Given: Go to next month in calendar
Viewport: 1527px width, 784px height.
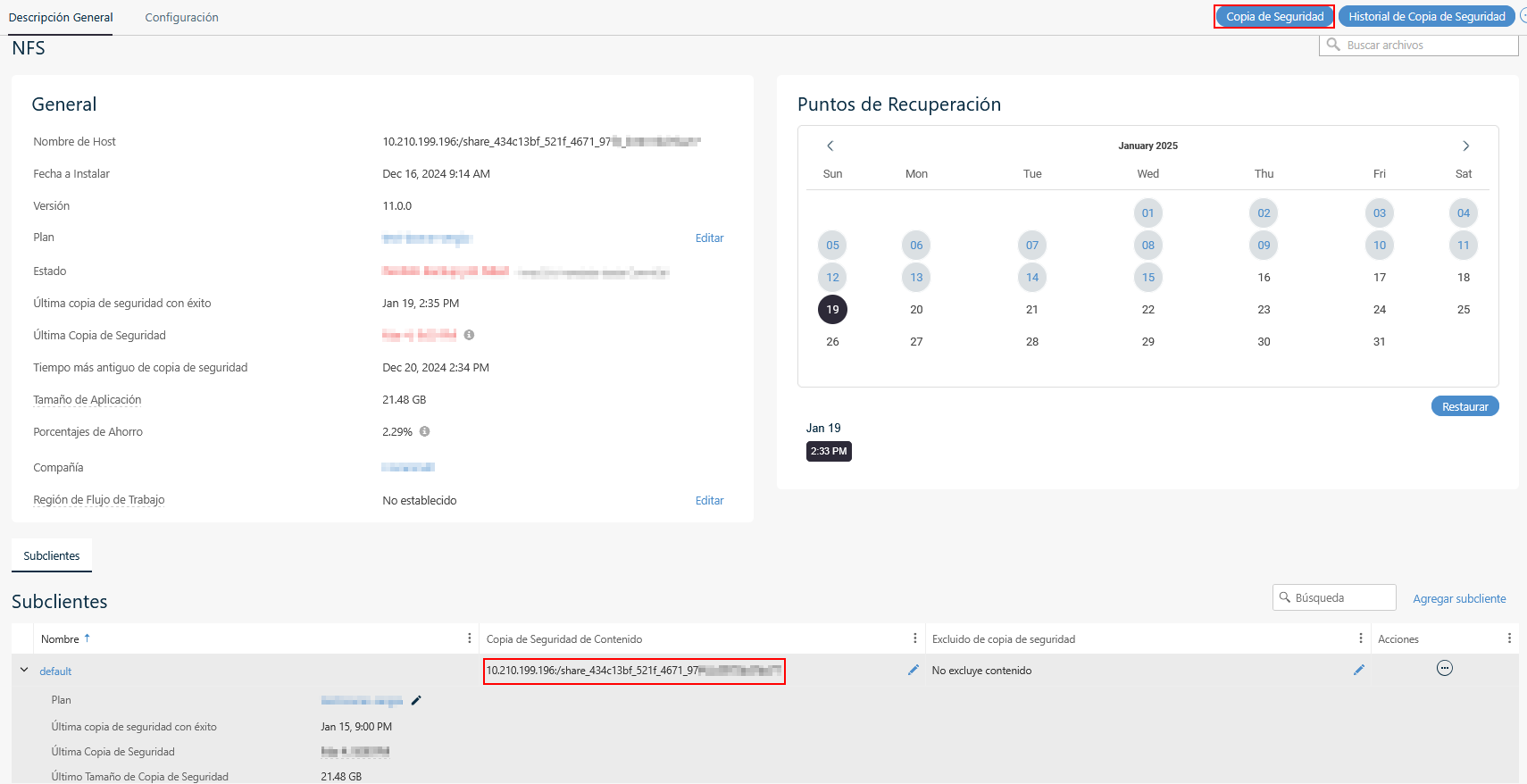Looking at the screenshot, I should tap(1465, 146).
